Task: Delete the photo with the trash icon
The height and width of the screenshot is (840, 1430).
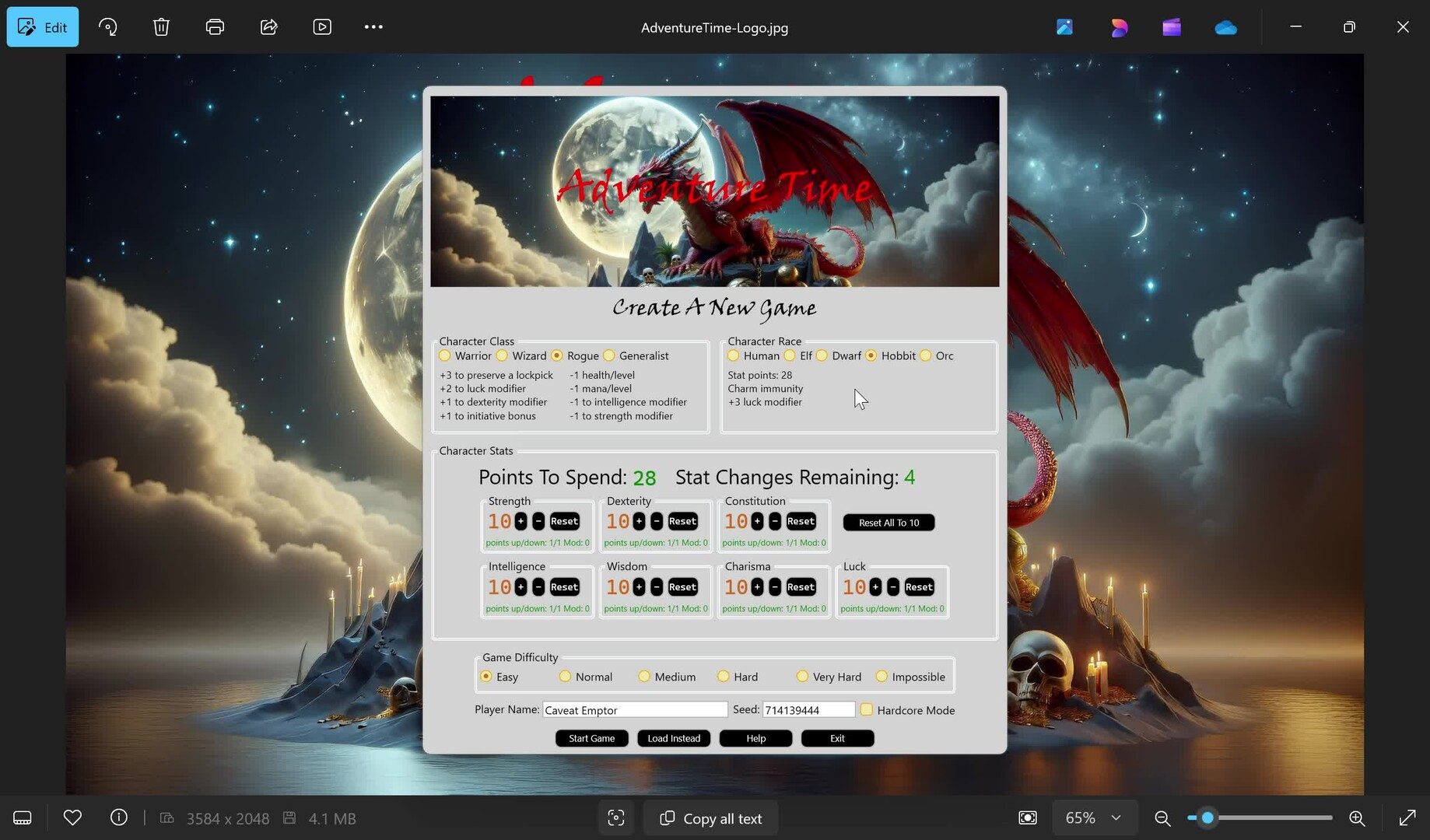Action: pyautogui.click(x=161, y=27)
